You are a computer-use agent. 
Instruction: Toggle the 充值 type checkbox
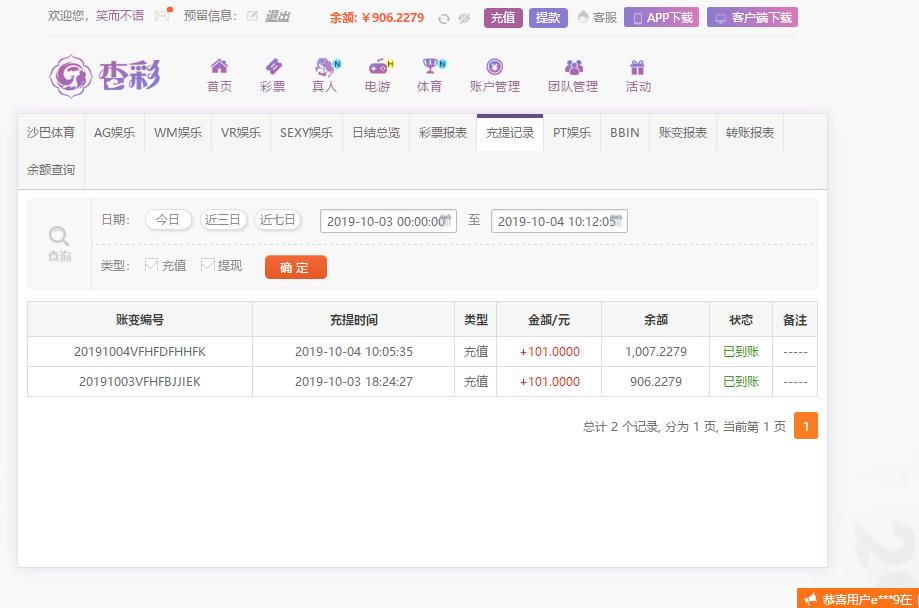click(x=151, y=265)
